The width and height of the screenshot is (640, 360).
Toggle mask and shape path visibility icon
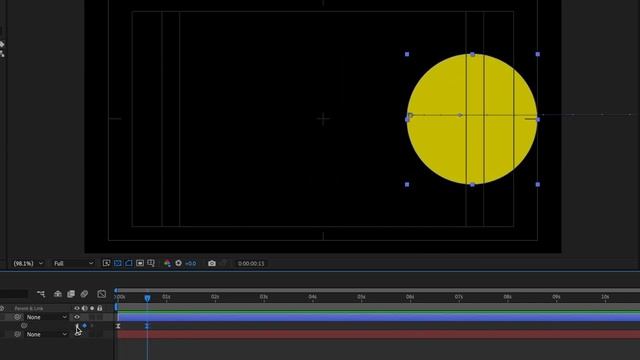(129, 263)
